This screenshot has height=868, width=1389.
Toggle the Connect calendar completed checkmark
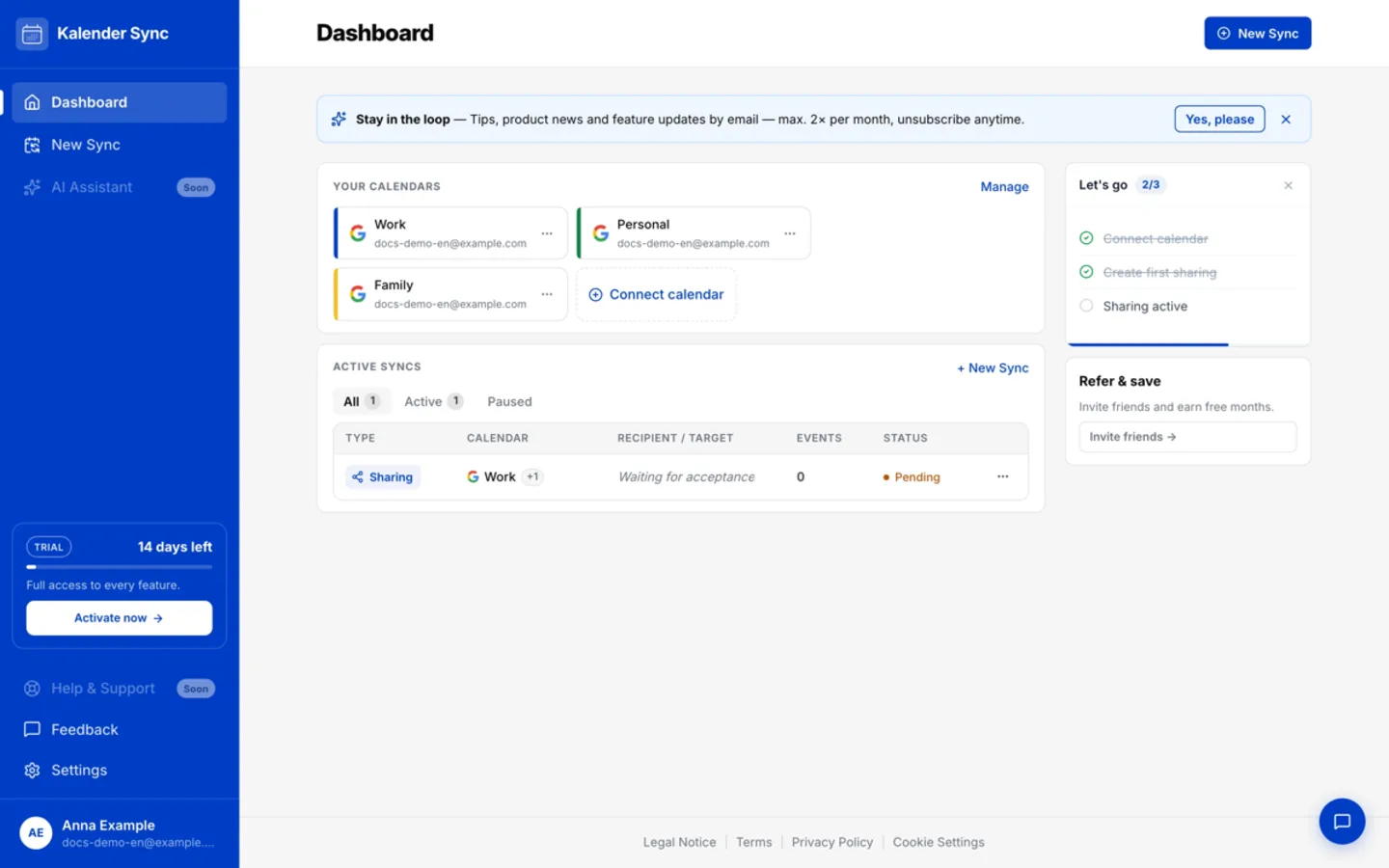coord(1086,238)
